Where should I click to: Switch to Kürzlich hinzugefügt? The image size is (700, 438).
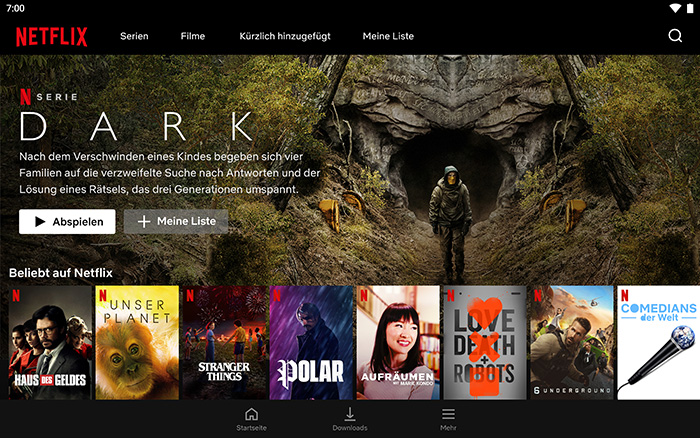coord(285,36)
